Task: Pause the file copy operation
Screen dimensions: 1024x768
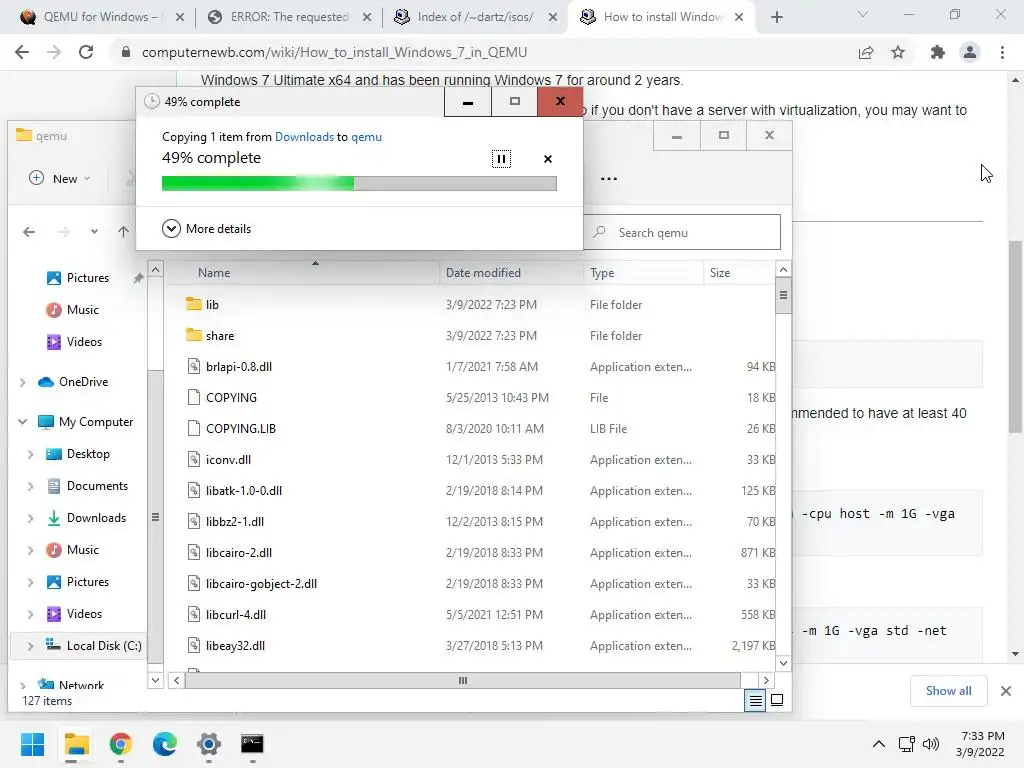Action: (501, 159)
